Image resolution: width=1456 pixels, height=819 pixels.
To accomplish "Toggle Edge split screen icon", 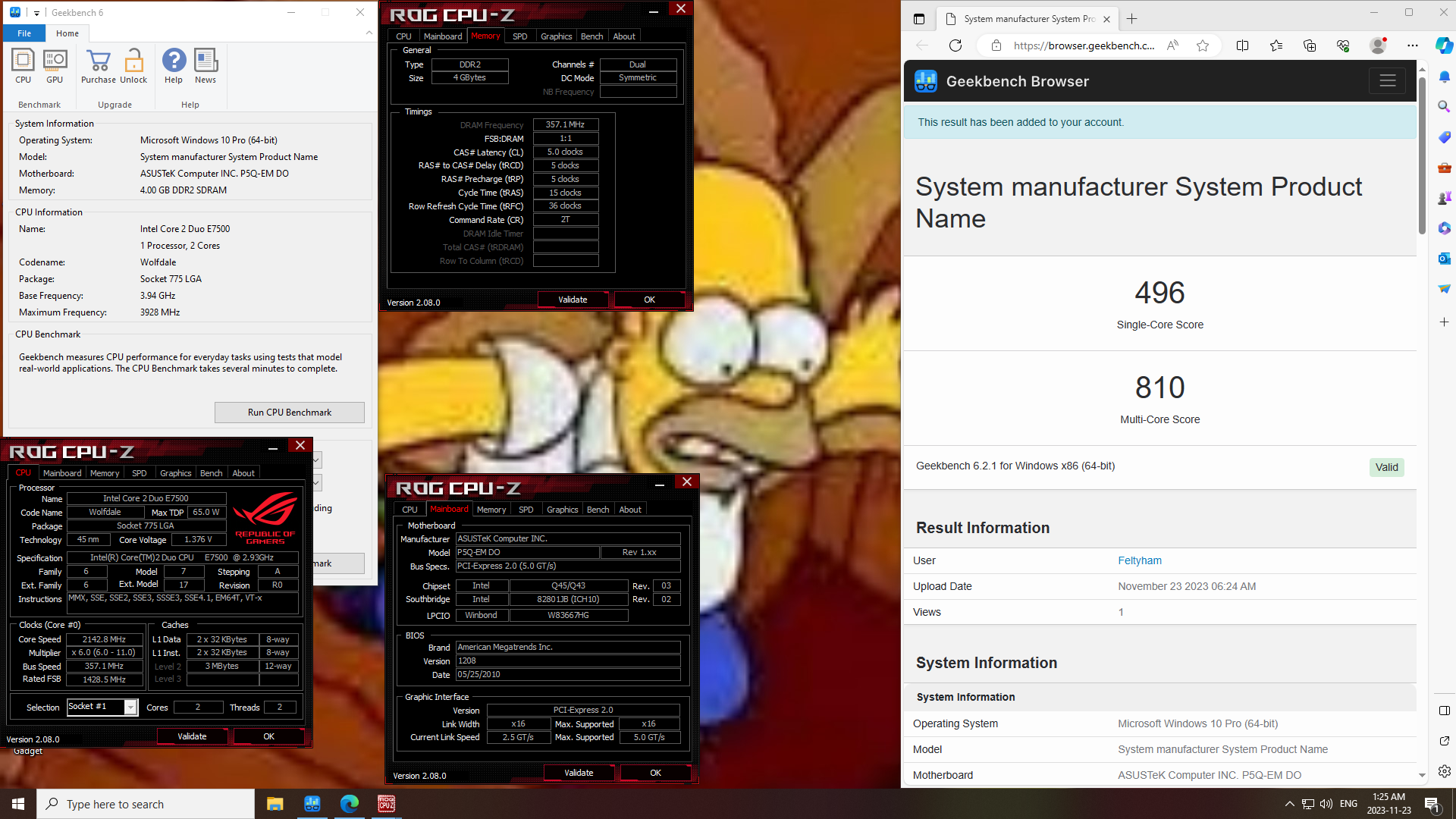I will tap(1242, 45).
